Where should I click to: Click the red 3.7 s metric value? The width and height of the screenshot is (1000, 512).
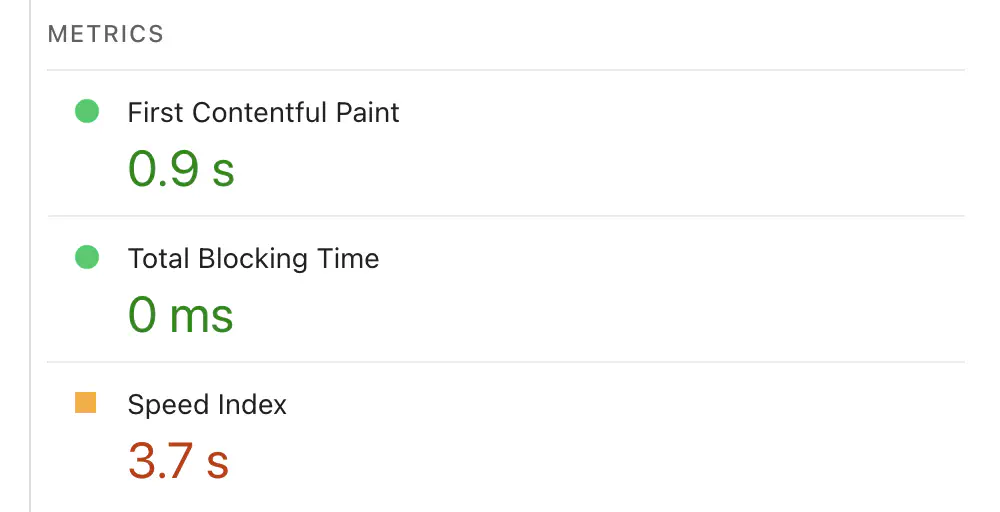178,461
